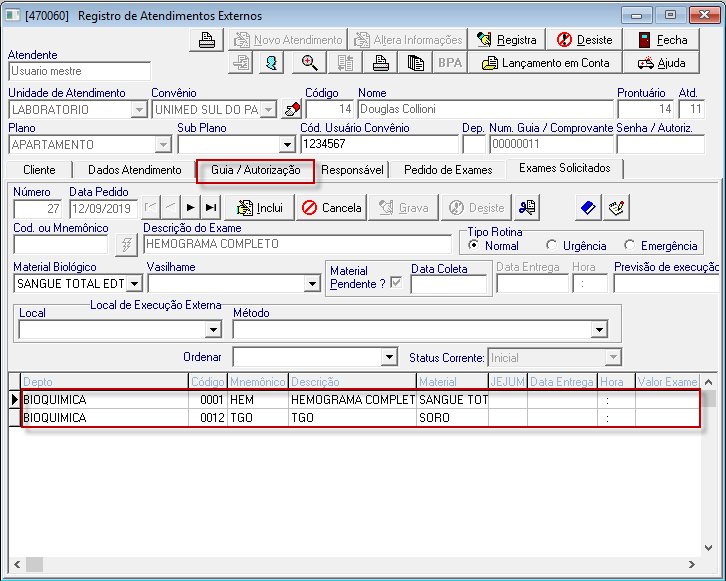Open patient profile head icon
Viewport: 726px width, 581px height.
pos(271,62)
